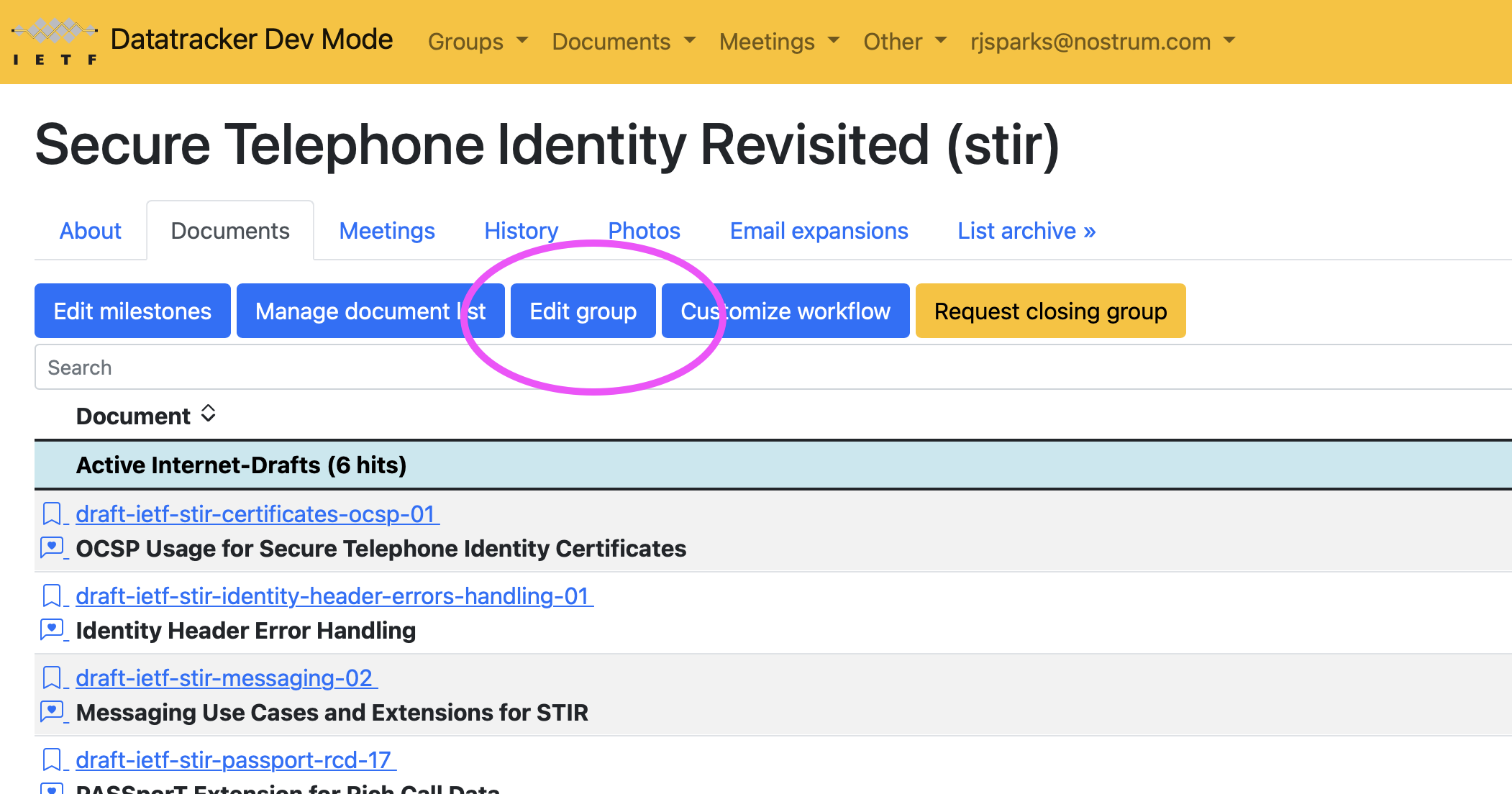Open the Other dropdown menu
This screenshot has width=1512, height=794.
click(x=904, y=42)
